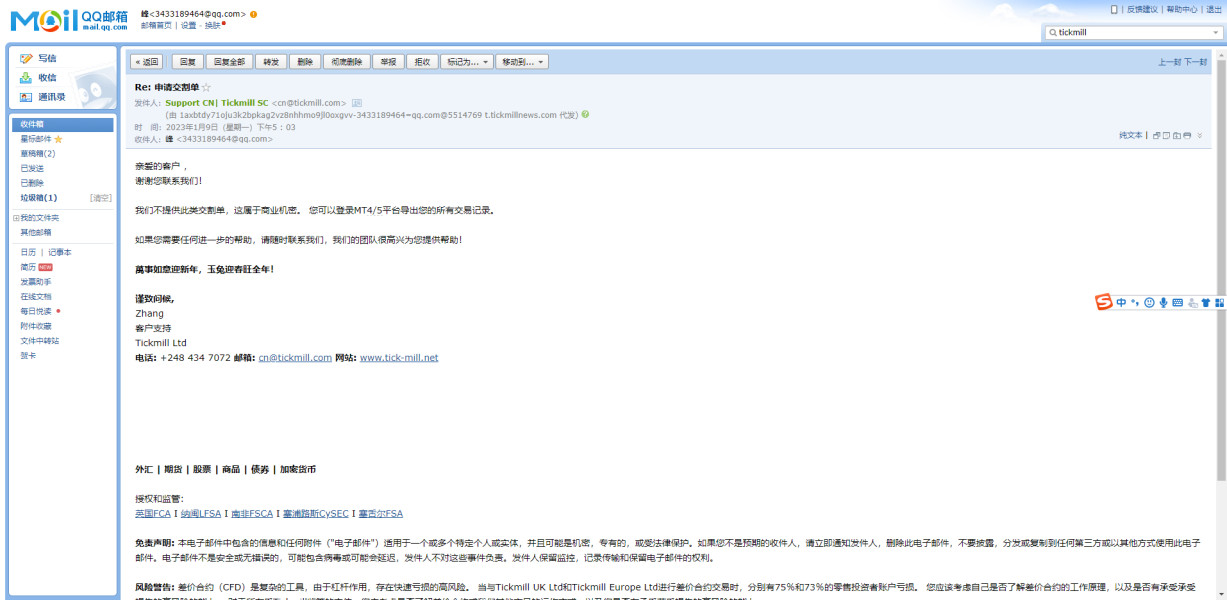The height and width of the screenshot is (600, 1227).
Task: Switch to 纯文本 plain text view
Action: [x=1130, y=134]
